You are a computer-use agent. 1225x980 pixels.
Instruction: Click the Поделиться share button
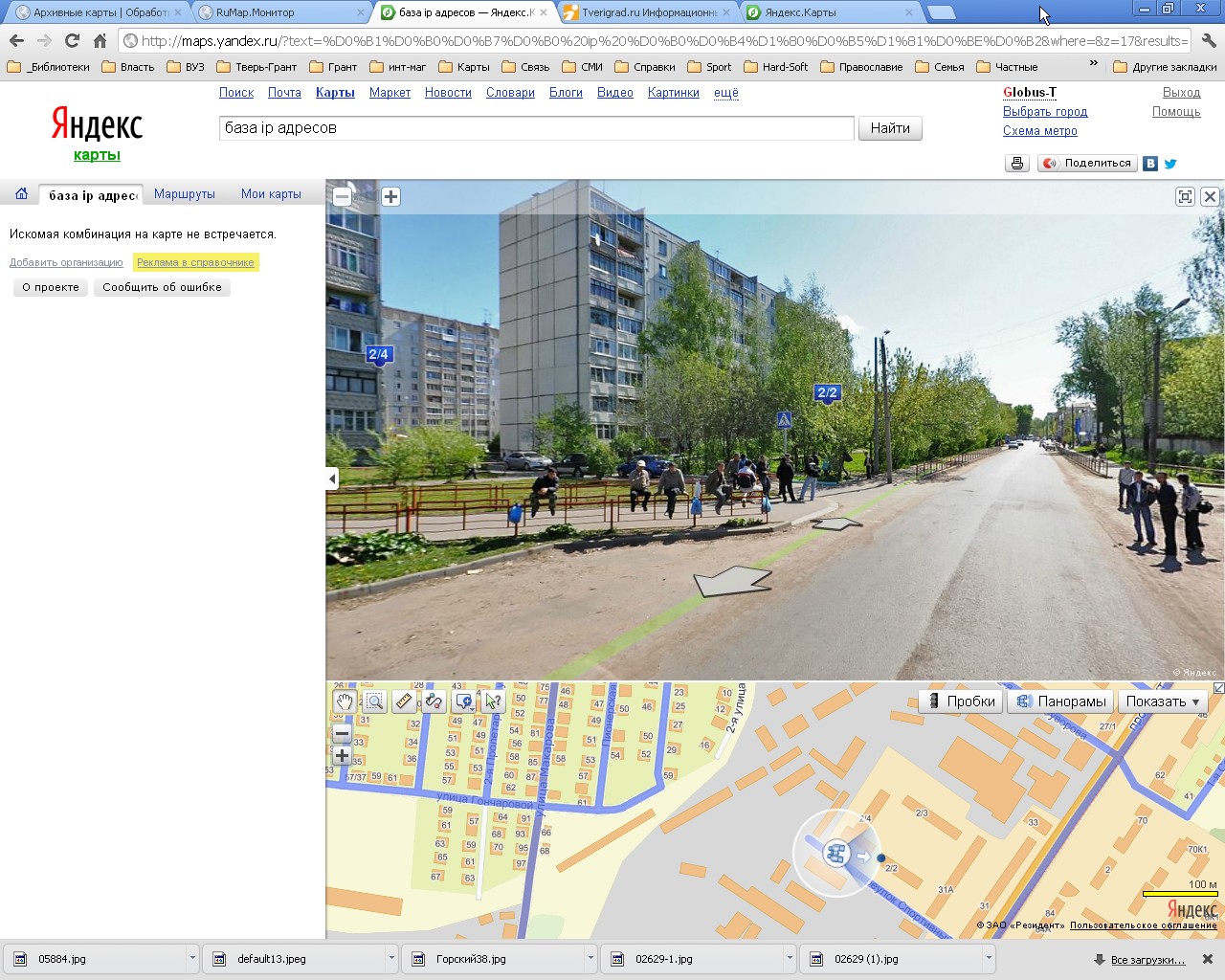click(x=1087, y=164)
